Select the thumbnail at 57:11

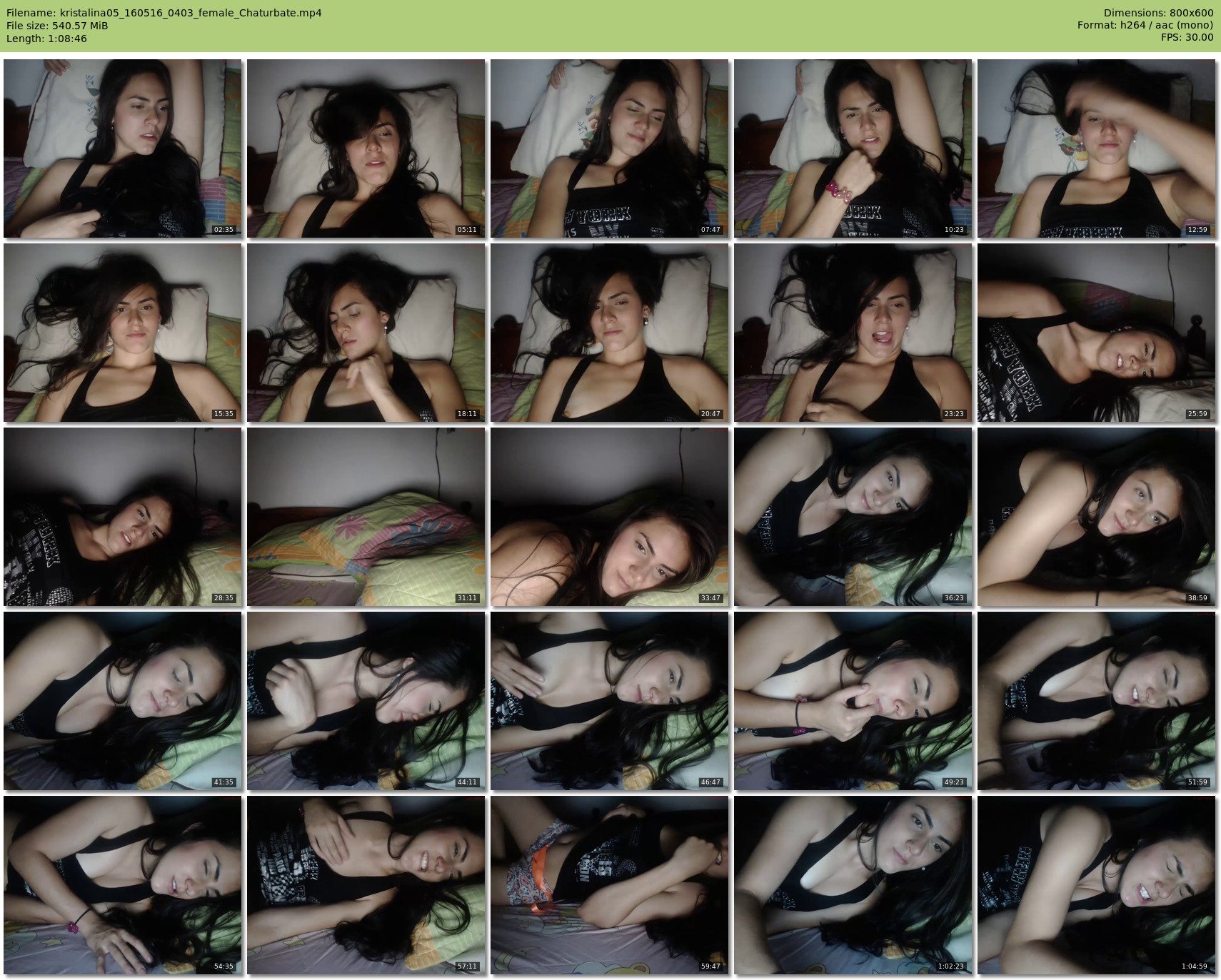[x=366, y=885]
